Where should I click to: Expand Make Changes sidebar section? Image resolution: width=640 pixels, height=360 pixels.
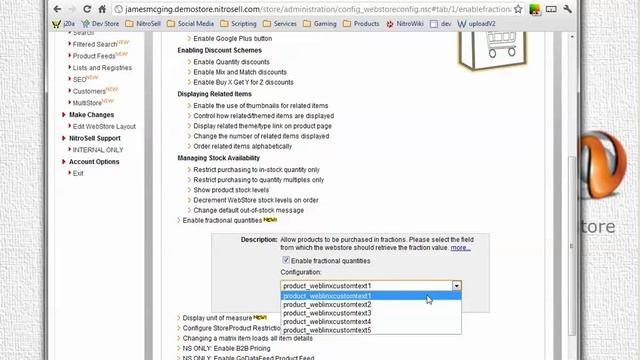point(91,115)
